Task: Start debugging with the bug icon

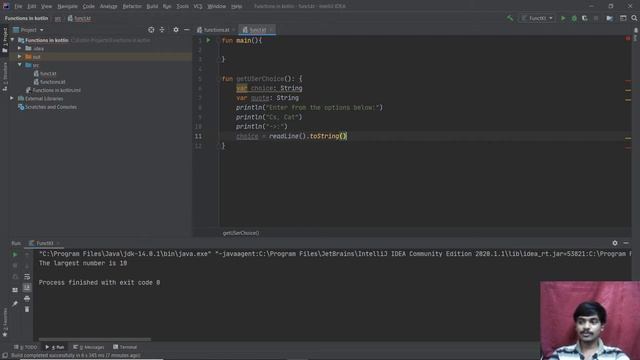Action: tap(574, 18)
